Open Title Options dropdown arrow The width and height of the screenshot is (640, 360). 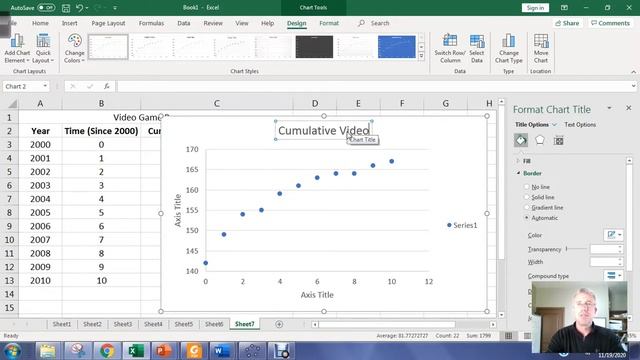(x=554, y=124)
